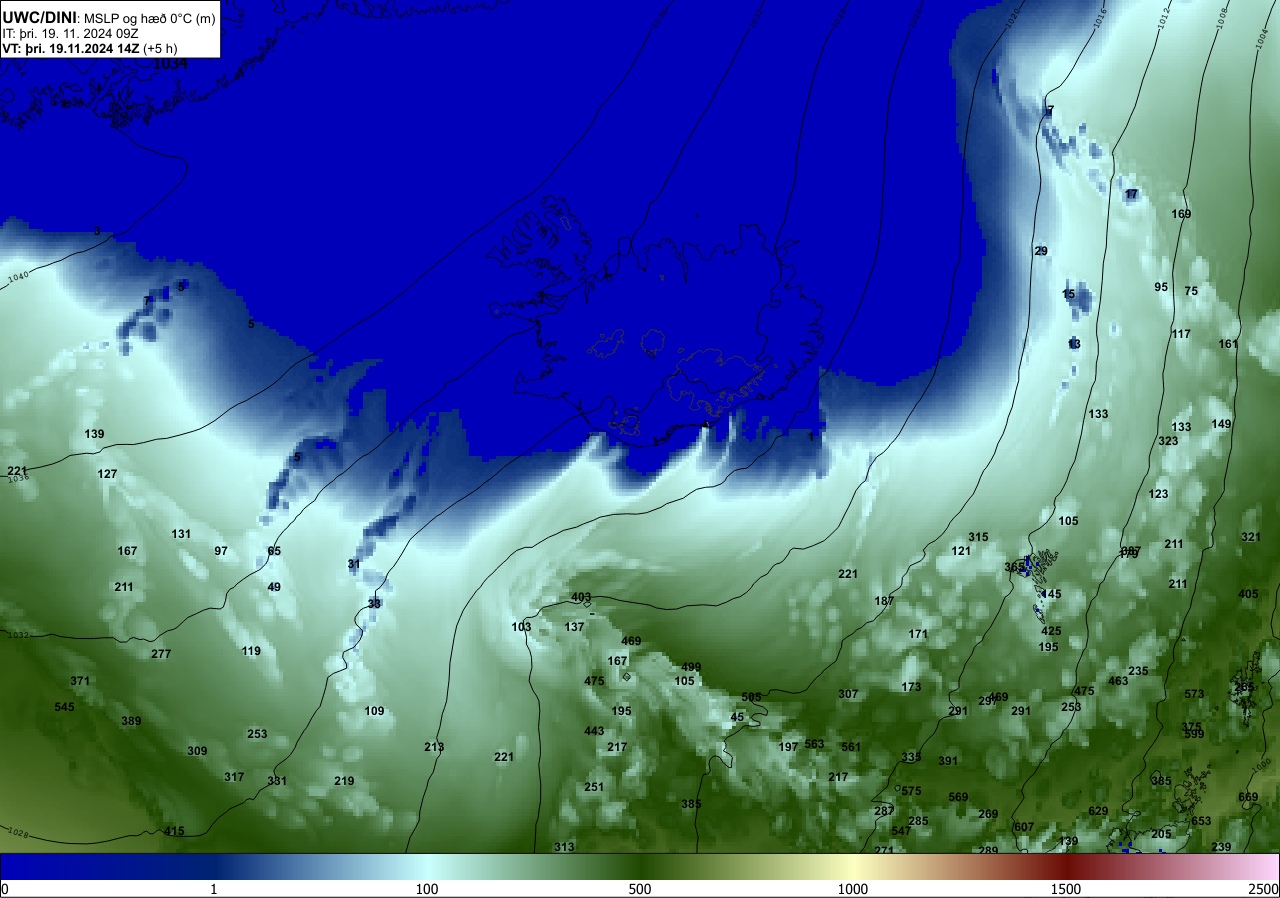Click the map value 505
Image resolution: width=1280 pixels, height=898 pixels.
point(751,697)
